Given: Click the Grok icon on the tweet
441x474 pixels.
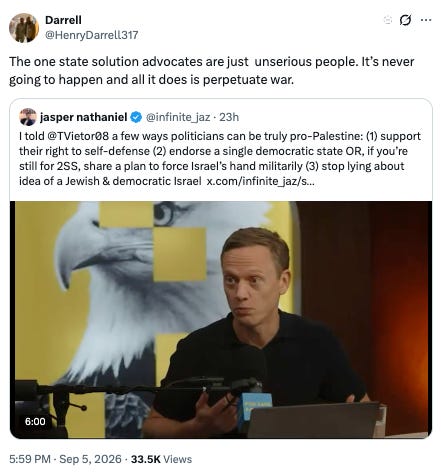Looking at the screenshot, I should 405,20.
